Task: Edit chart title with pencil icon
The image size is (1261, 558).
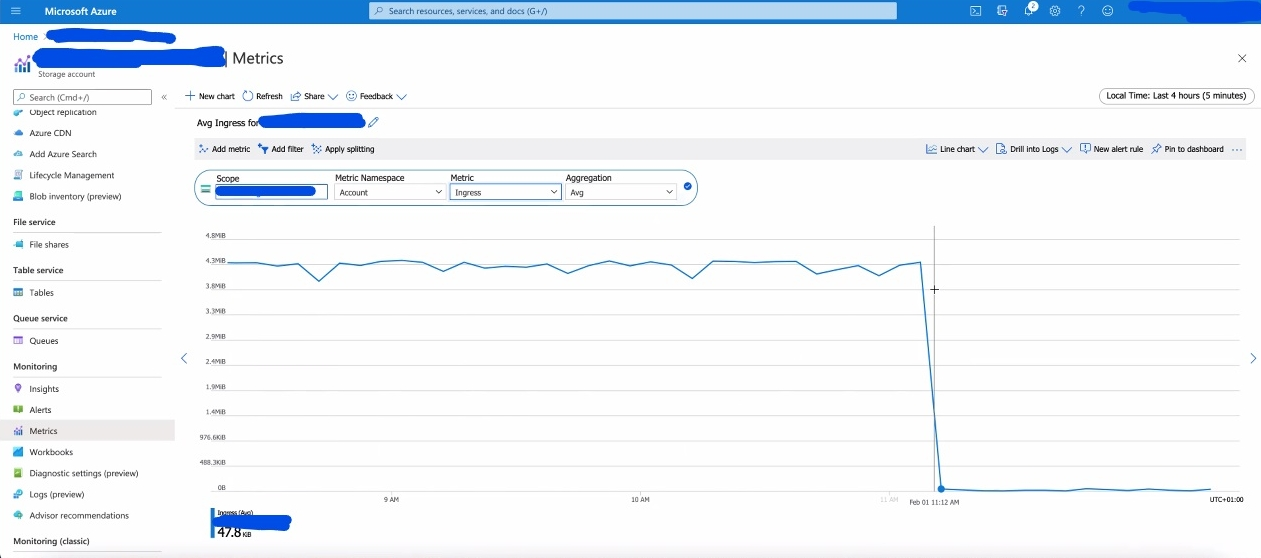Action: tap(374, 122)
